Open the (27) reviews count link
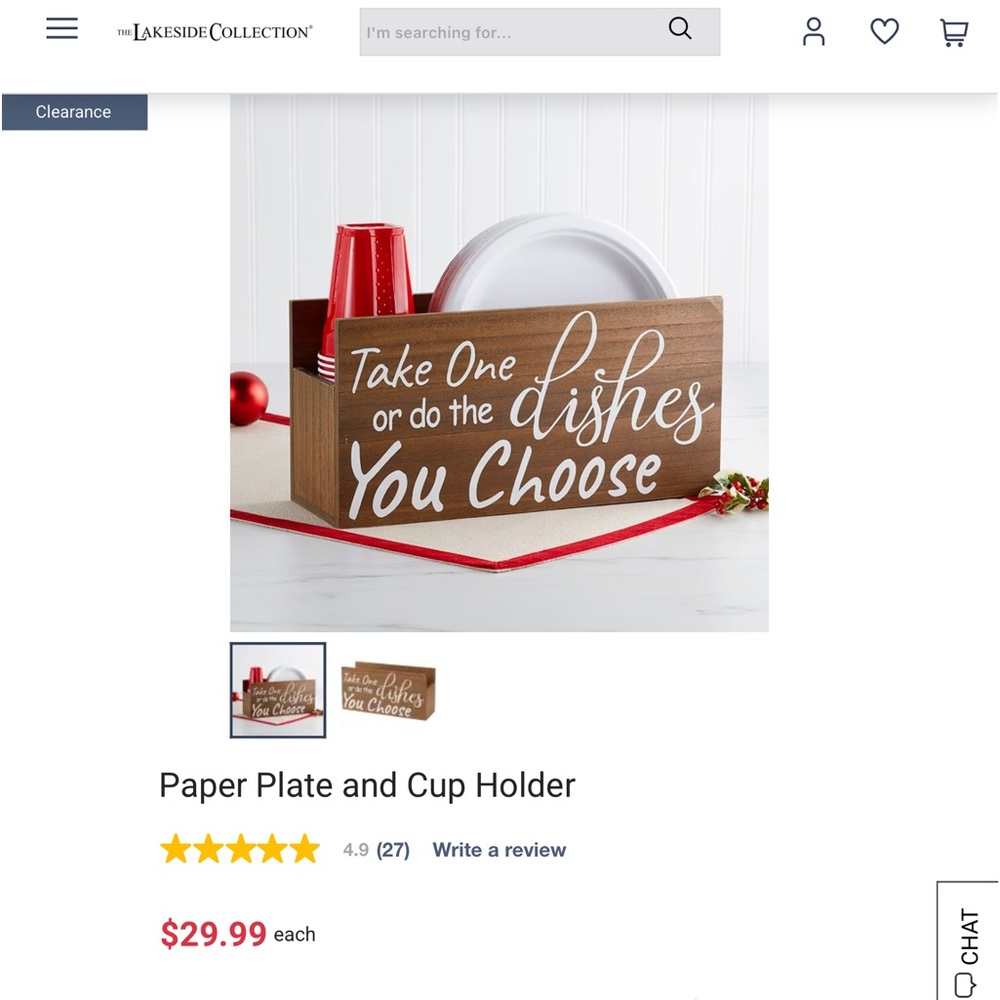 (393, 849)
